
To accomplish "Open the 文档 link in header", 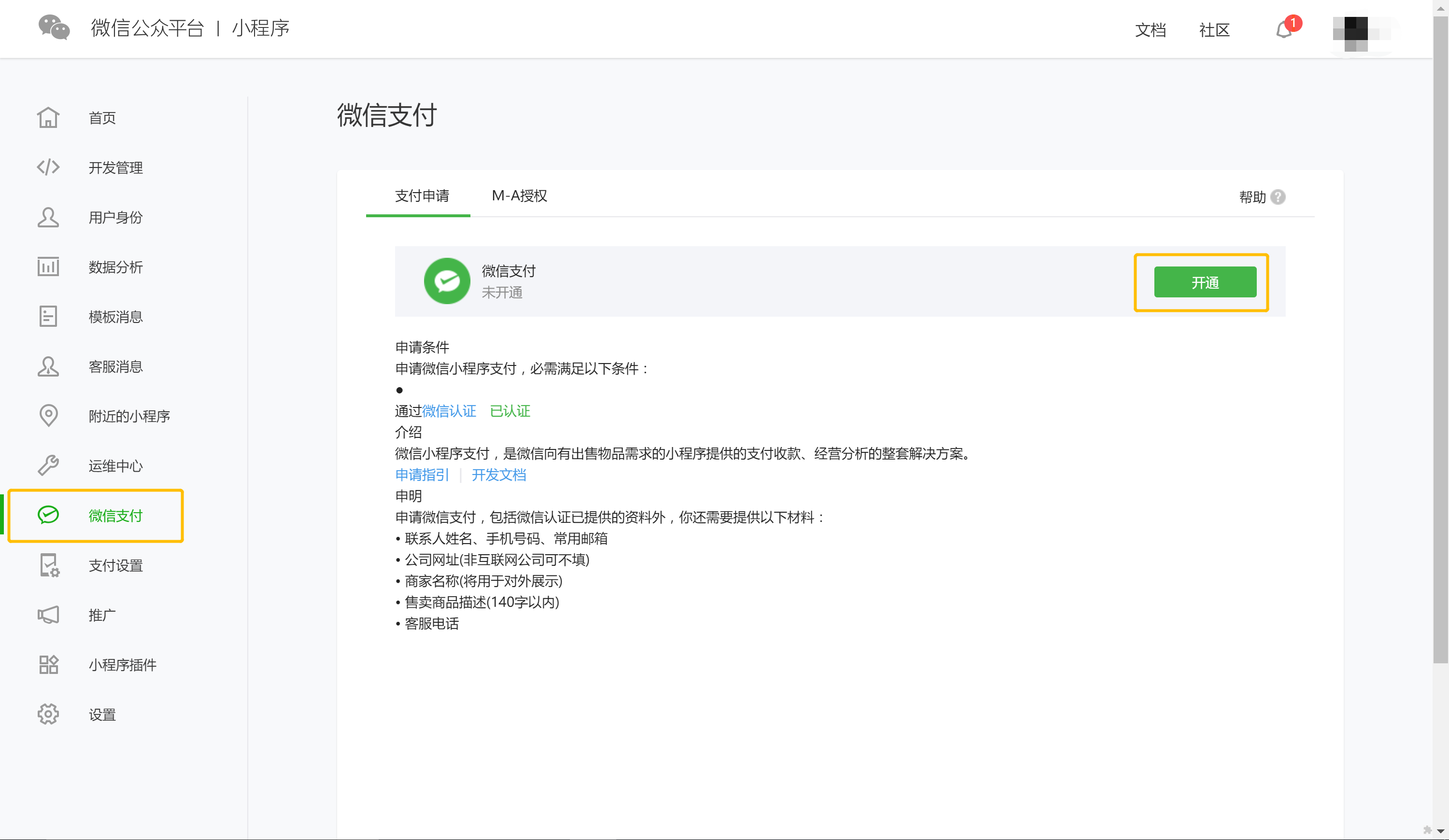I will [x=1151, y=30].
